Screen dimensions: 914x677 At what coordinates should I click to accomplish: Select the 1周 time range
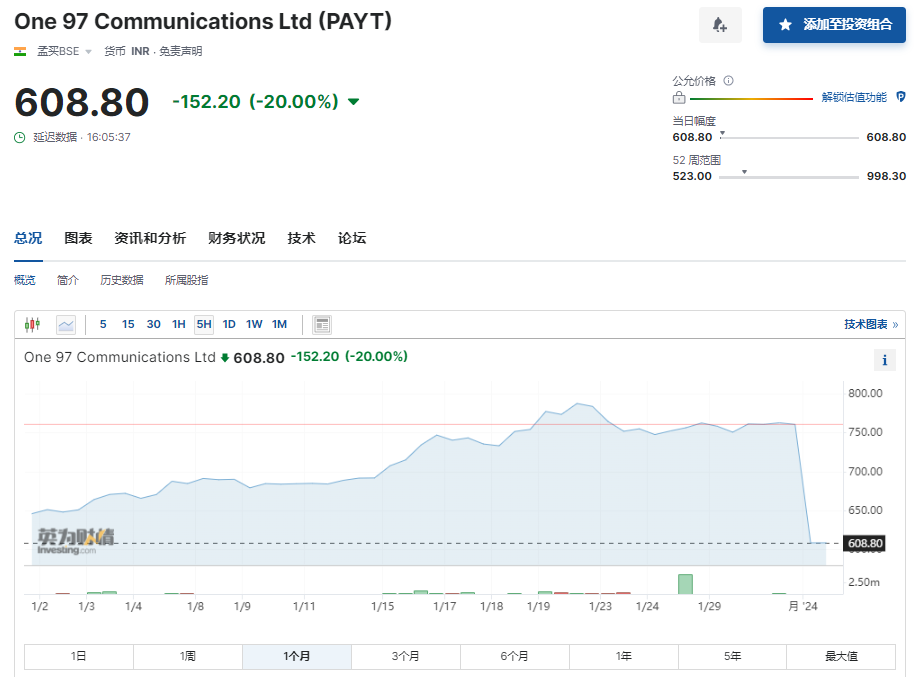pyautogui.click(x=188, y=657)
